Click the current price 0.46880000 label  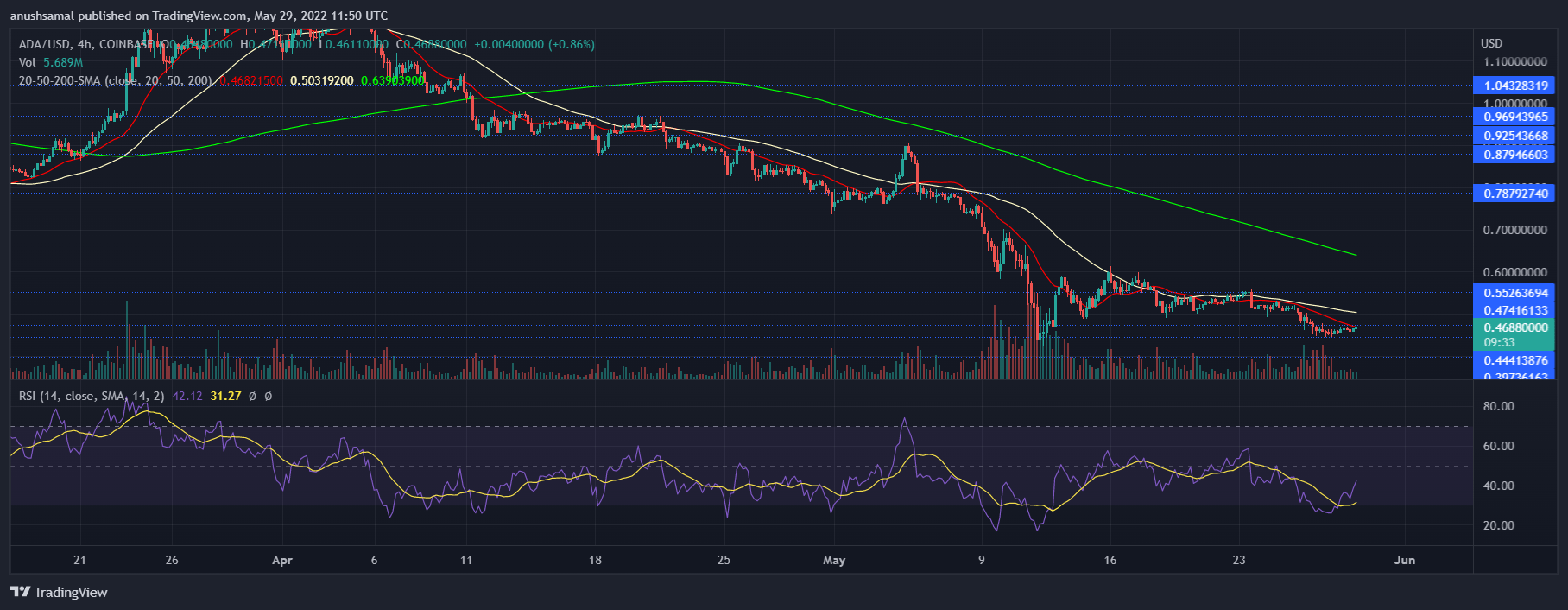click(x=1515, y=327)
